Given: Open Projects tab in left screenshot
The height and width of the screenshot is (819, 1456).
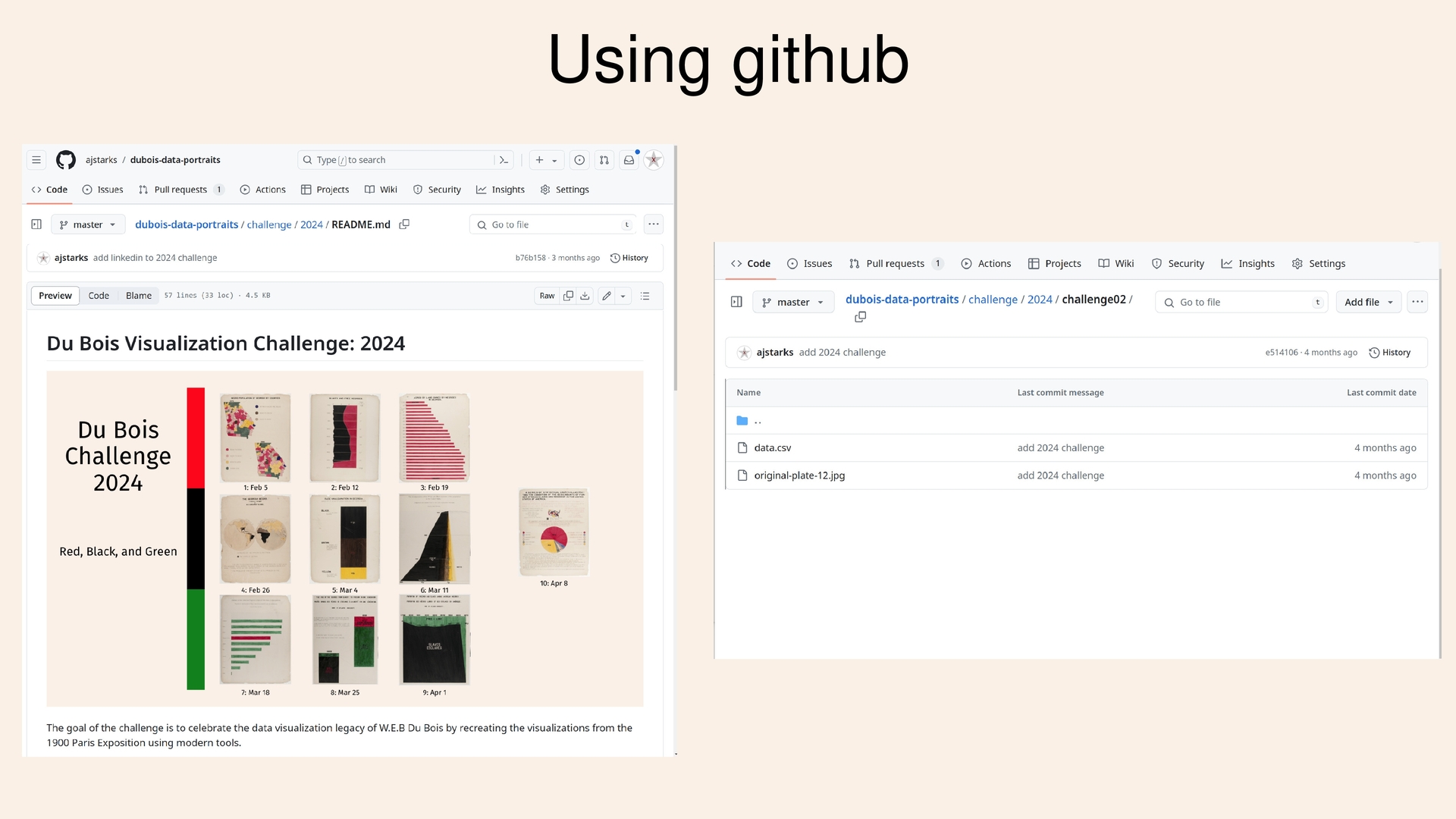Looking at the screenshot, I should pyautogui.click(x=325, y=190).
